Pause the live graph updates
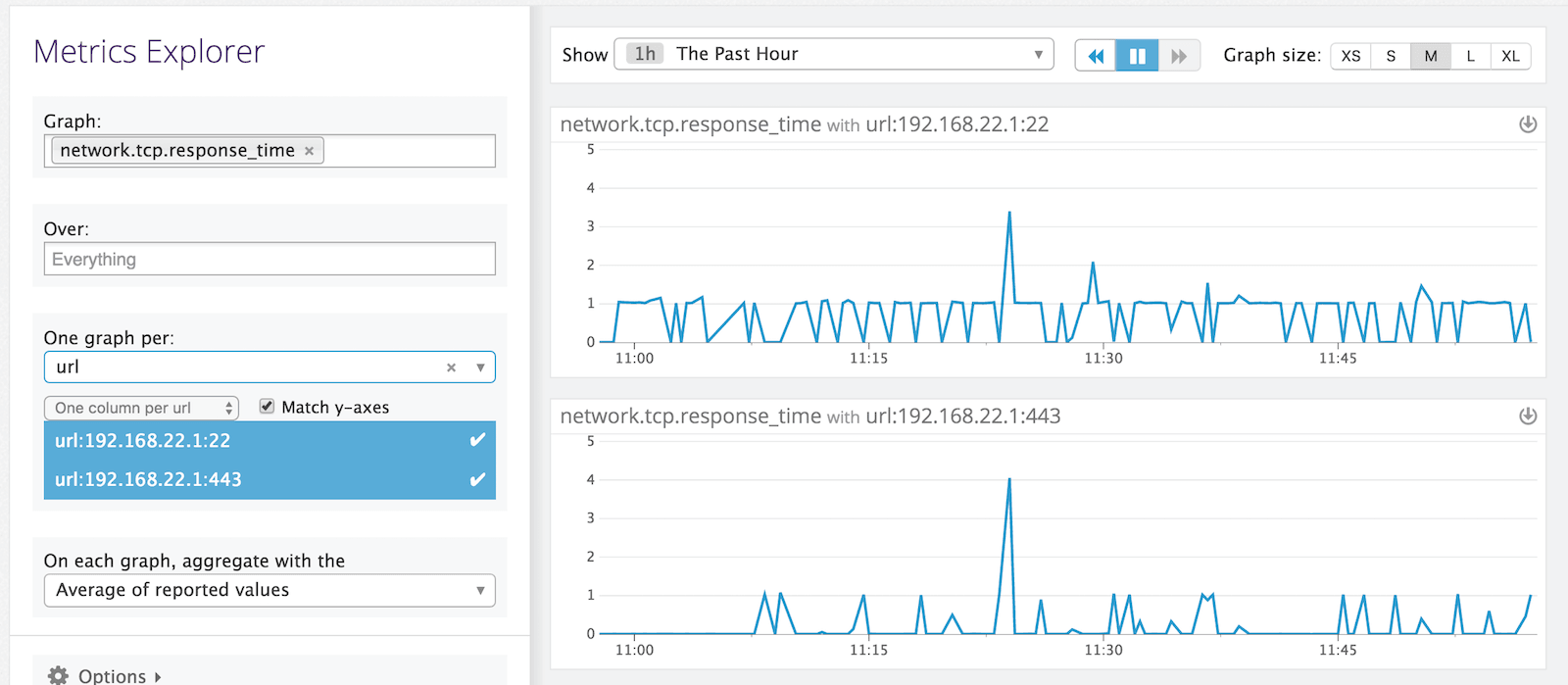Viewport: 1568px width, 685px height. pos(1137,56)
